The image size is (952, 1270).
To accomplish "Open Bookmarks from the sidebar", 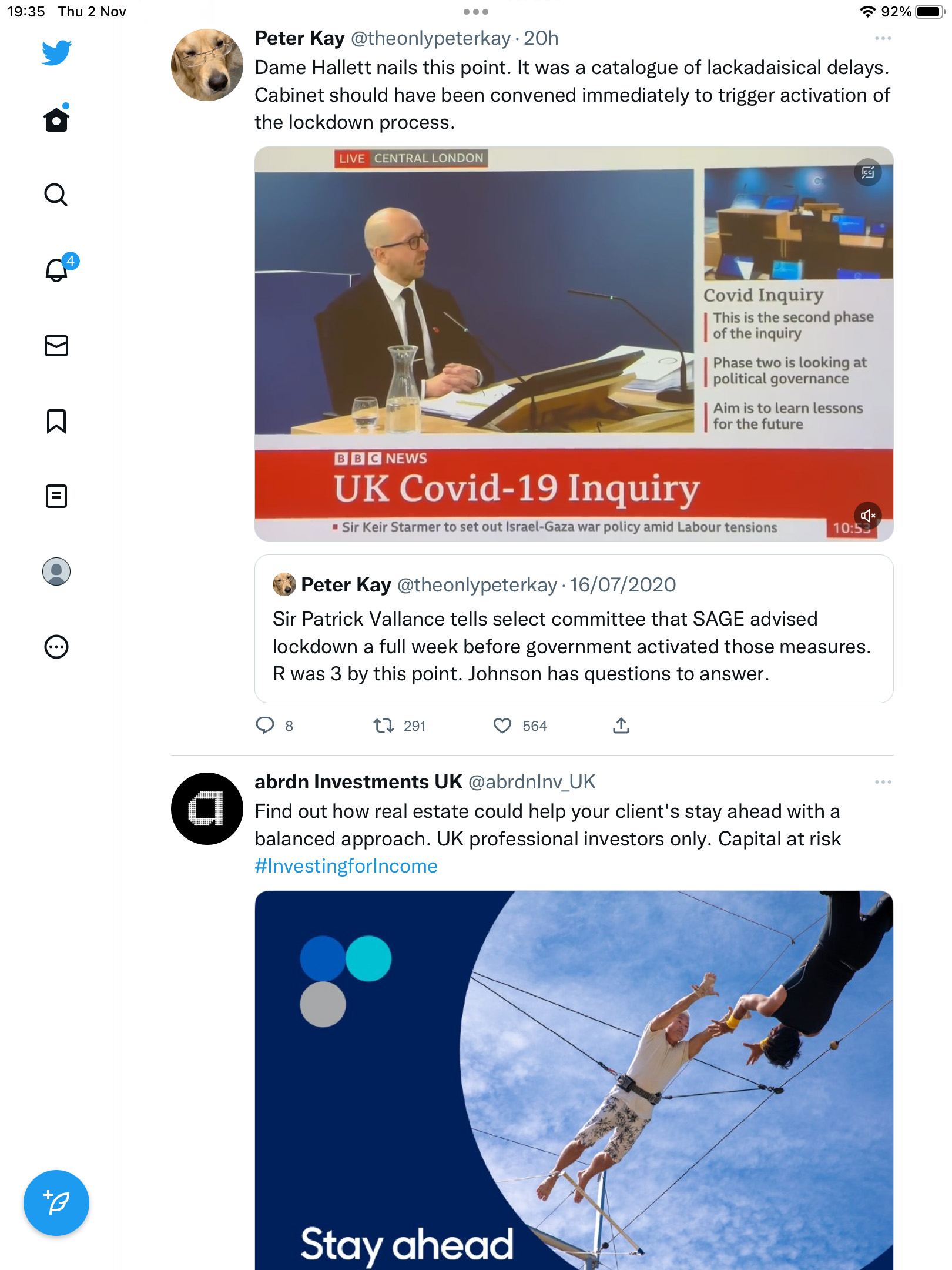I will click(56, 421).
